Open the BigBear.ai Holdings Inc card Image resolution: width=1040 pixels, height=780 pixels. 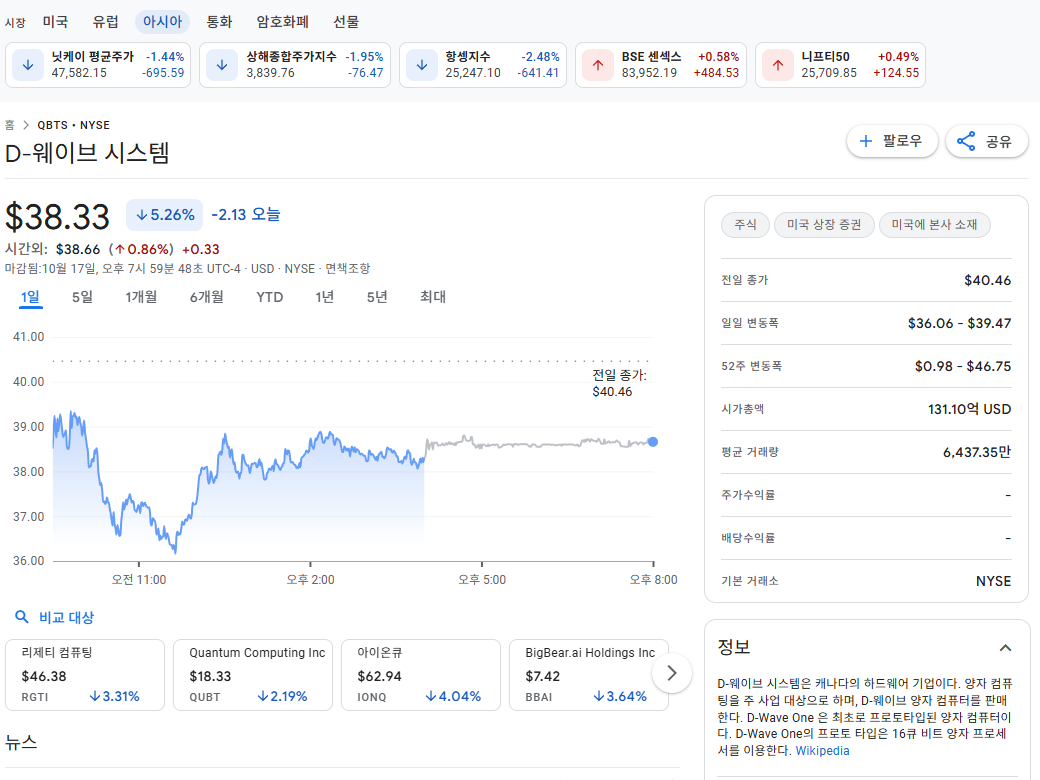(589, 675)
